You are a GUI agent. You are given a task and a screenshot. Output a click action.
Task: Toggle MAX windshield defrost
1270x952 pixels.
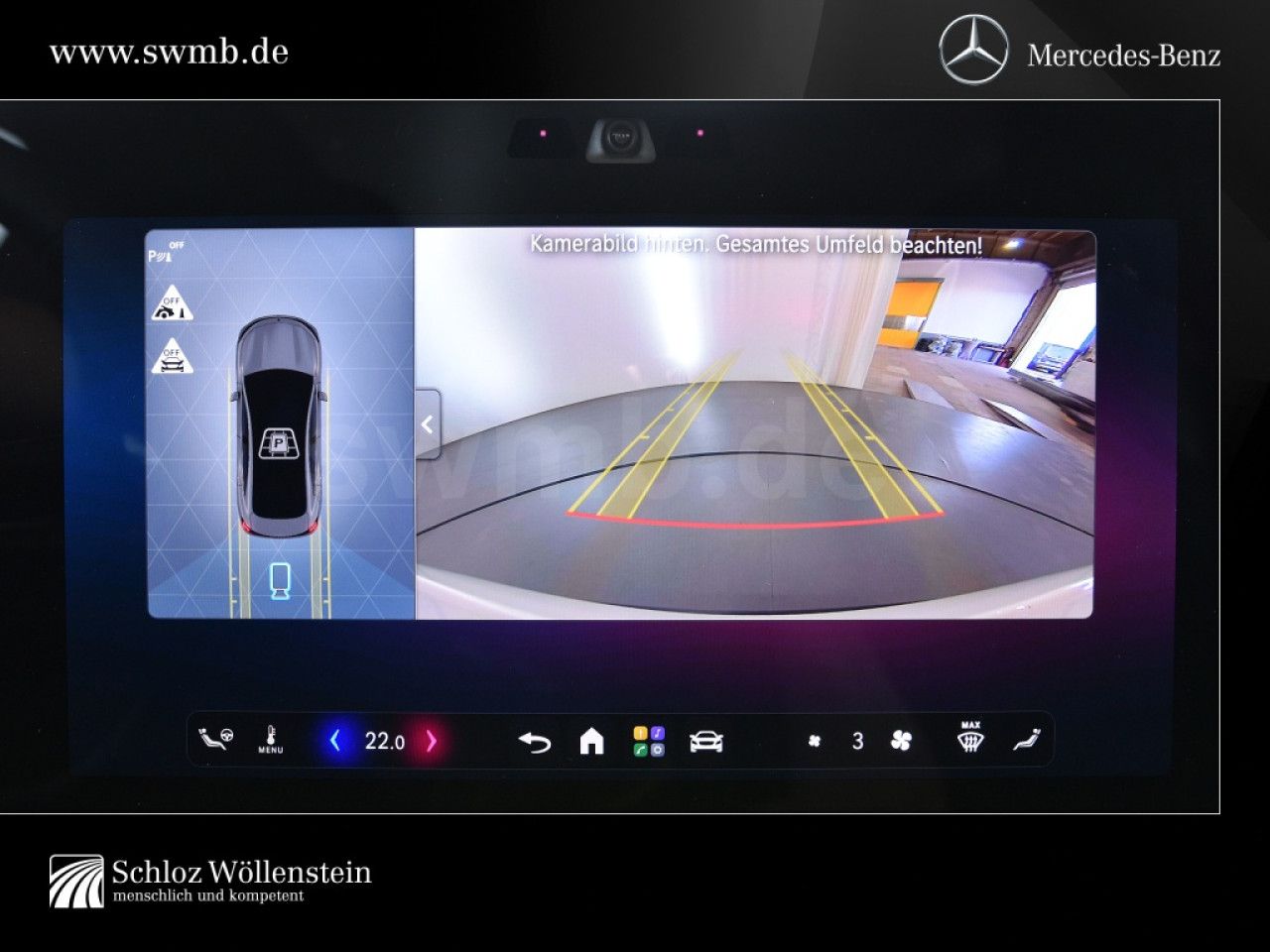pyautogui.click(x=970, y=738)
